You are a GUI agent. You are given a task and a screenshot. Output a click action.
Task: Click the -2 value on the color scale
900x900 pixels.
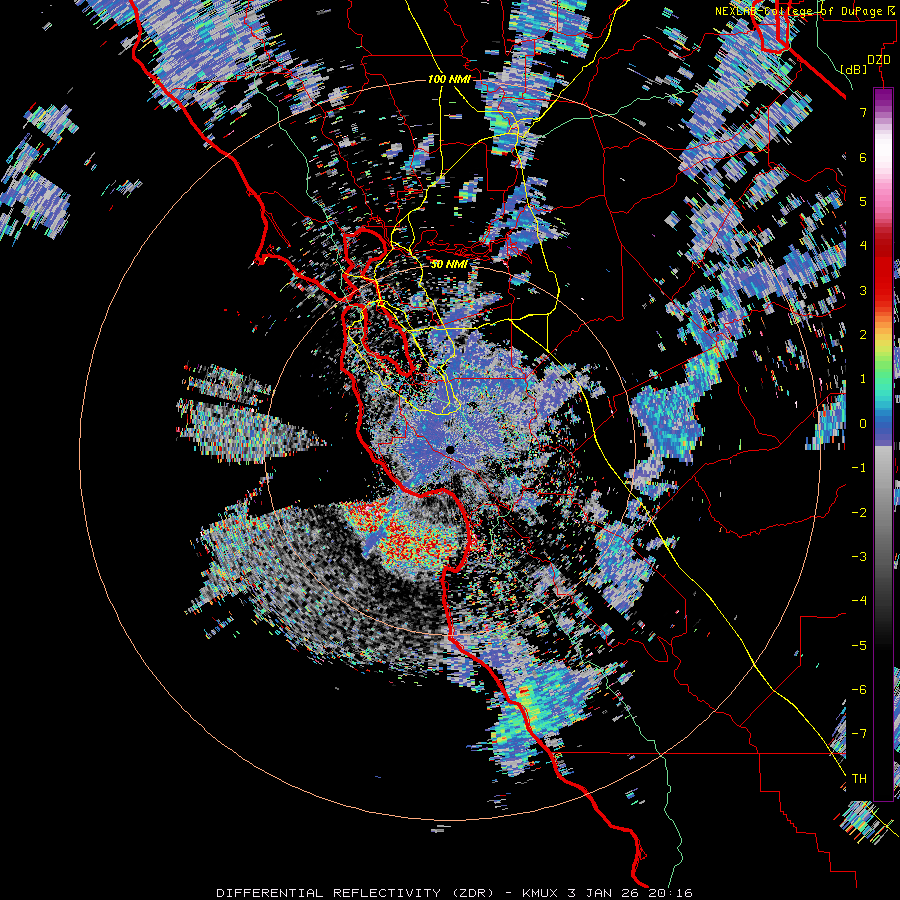(x=859, y=513)
